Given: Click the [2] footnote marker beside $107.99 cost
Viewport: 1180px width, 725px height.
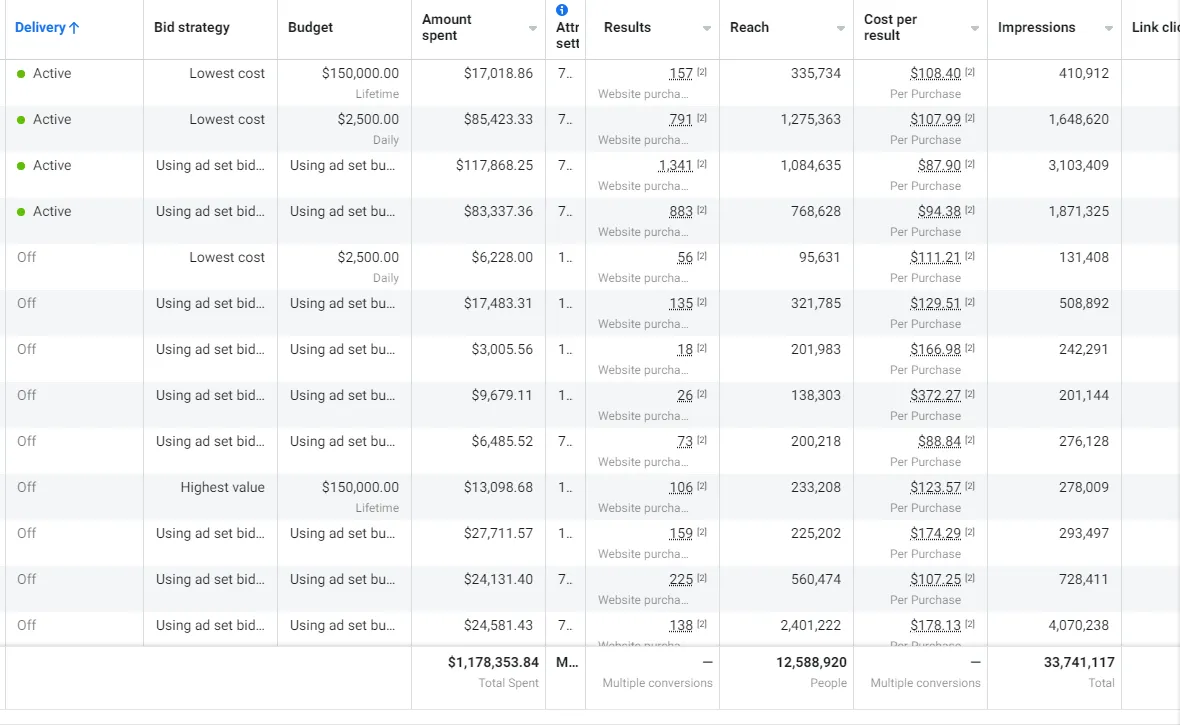Looking at the screenshot, I should (x=970, y=118).
